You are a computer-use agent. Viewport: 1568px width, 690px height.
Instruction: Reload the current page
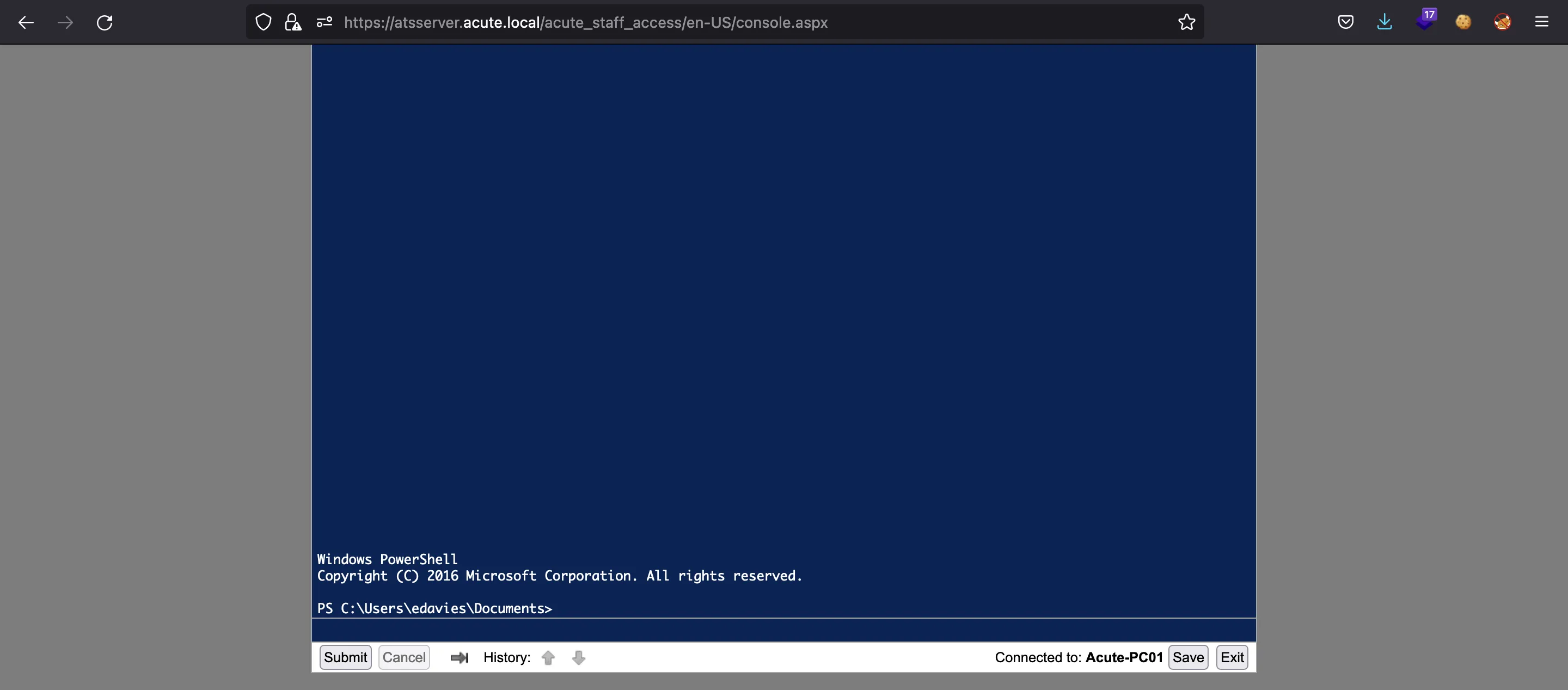(x=105, y=22)
